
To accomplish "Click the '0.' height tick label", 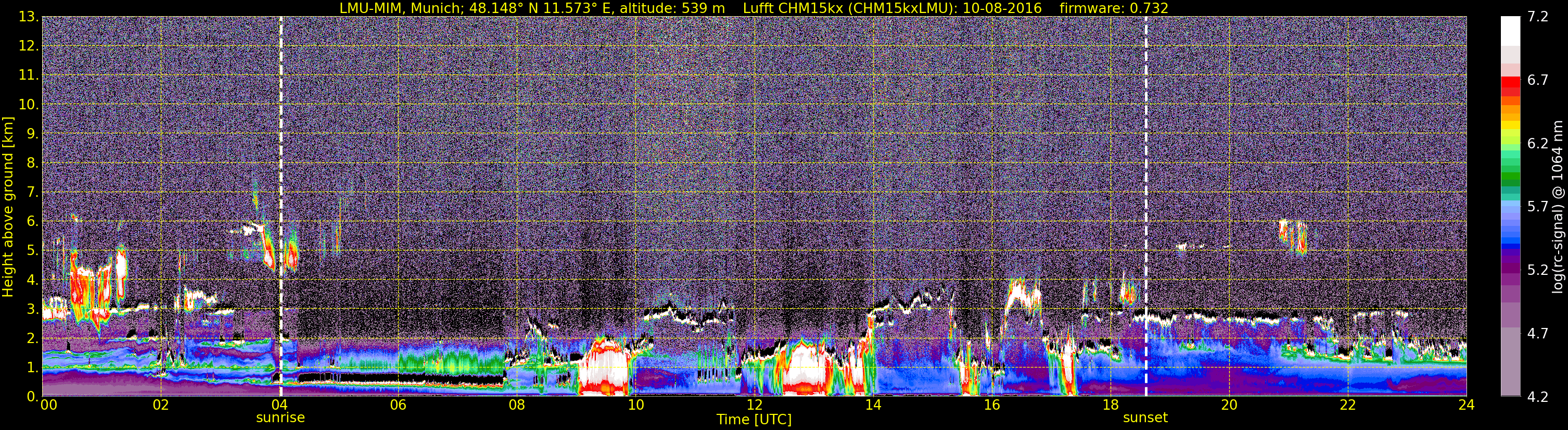I will 32,396.
